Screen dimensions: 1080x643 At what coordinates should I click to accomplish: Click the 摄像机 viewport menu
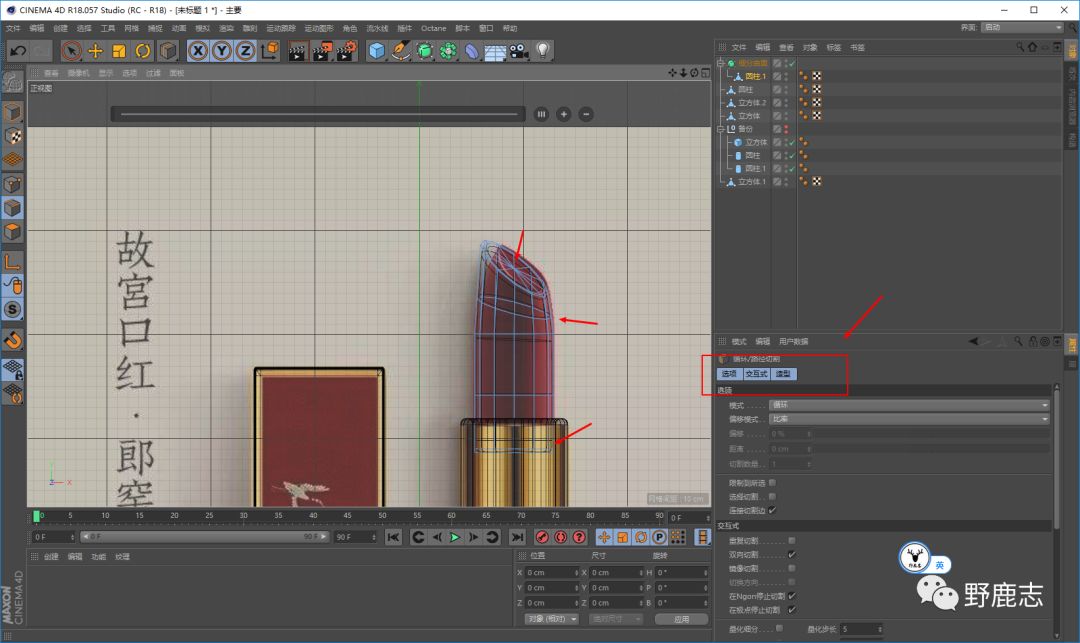coord(78,73)
